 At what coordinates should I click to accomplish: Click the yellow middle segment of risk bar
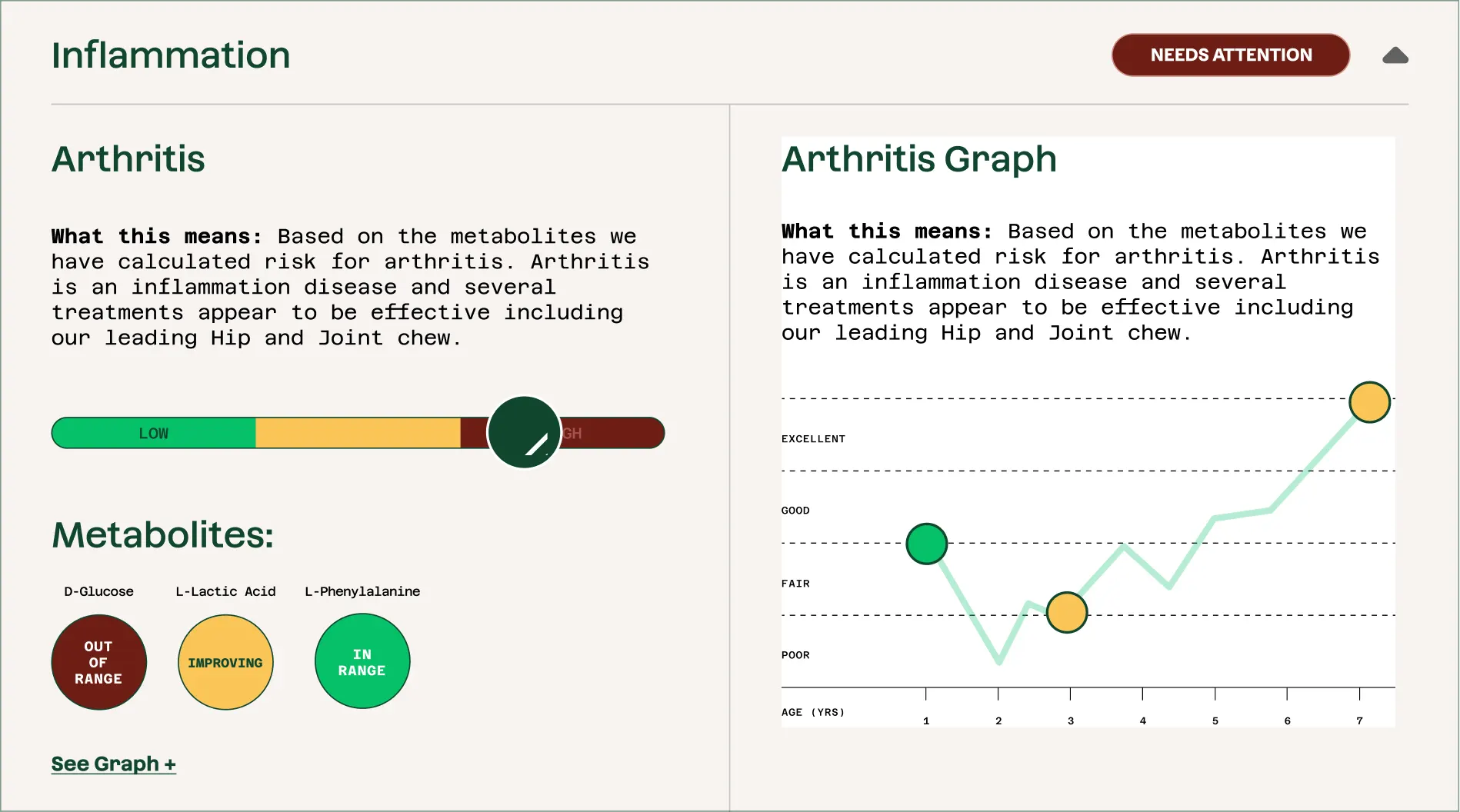coord(358,433)
